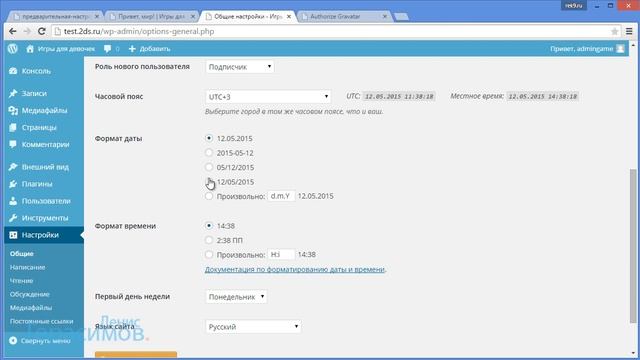Screen dimensions: 640x360
Task: Click the Настройки settings icon
Action: click(x=13, y=235)
